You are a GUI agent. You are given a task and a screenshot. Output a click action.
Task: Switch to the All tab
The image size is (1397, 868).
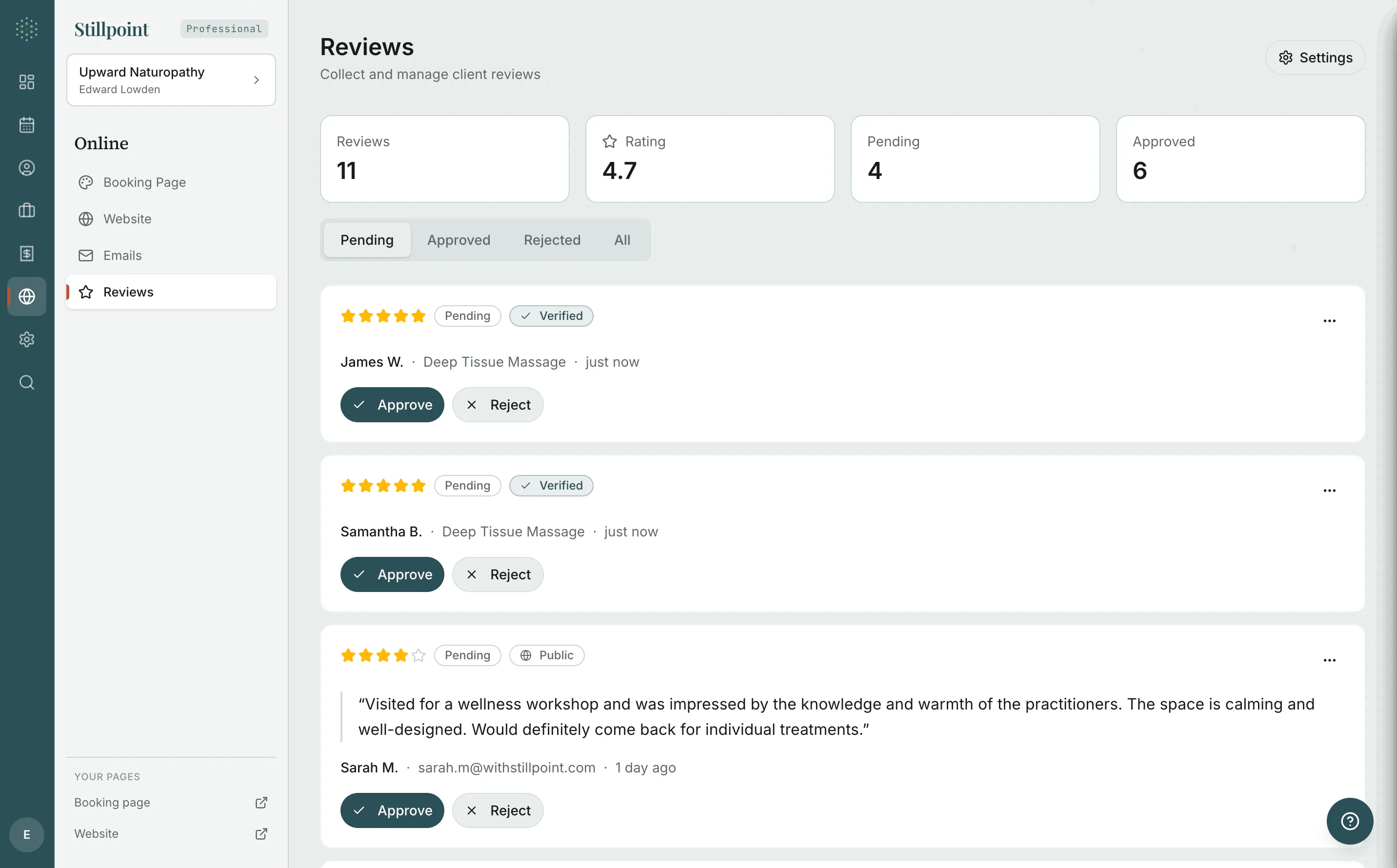[x=622, y=240]
